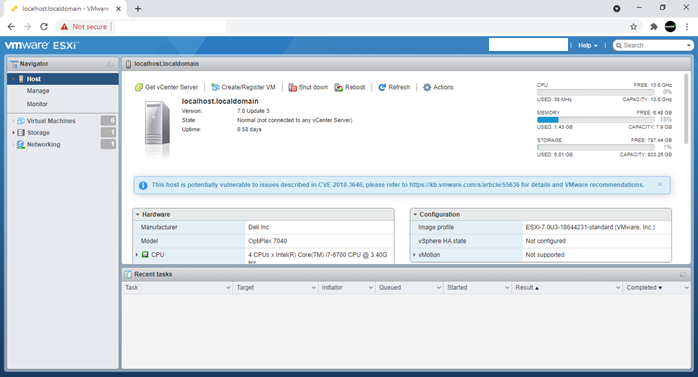Click the Storage icon in Navigator
The width and height of the screenshot is (698, 377).
pyautogui.click(x=21, y=133)
